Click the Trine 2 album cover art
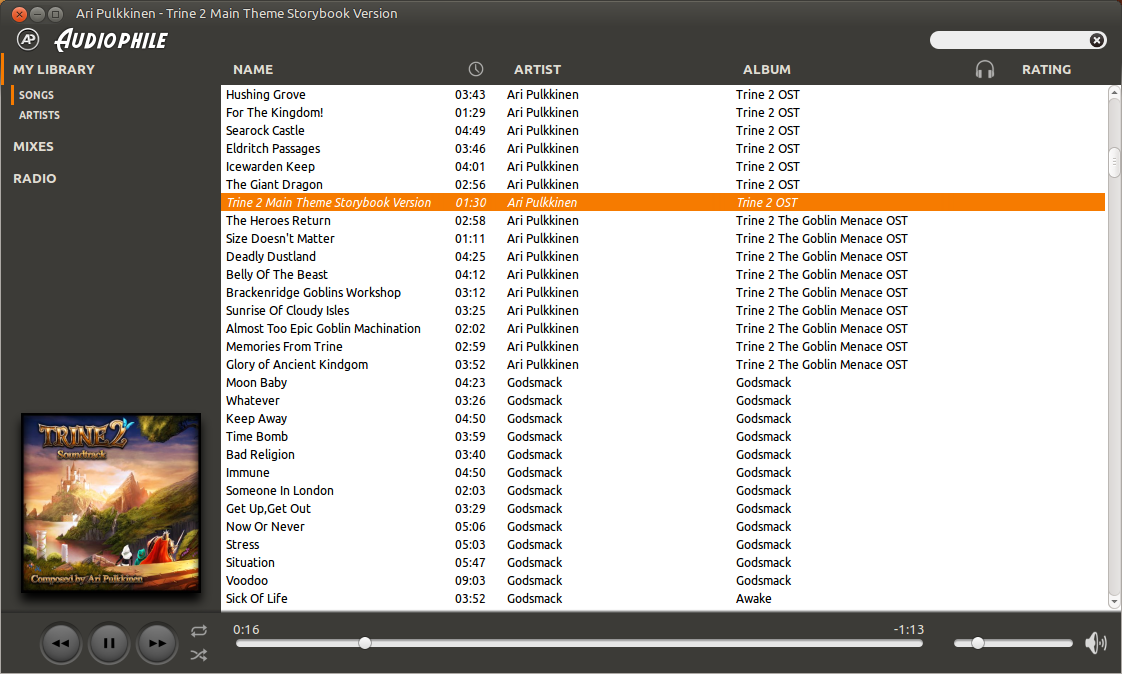This screenshot has height=674, width=1122. point(111,503)
